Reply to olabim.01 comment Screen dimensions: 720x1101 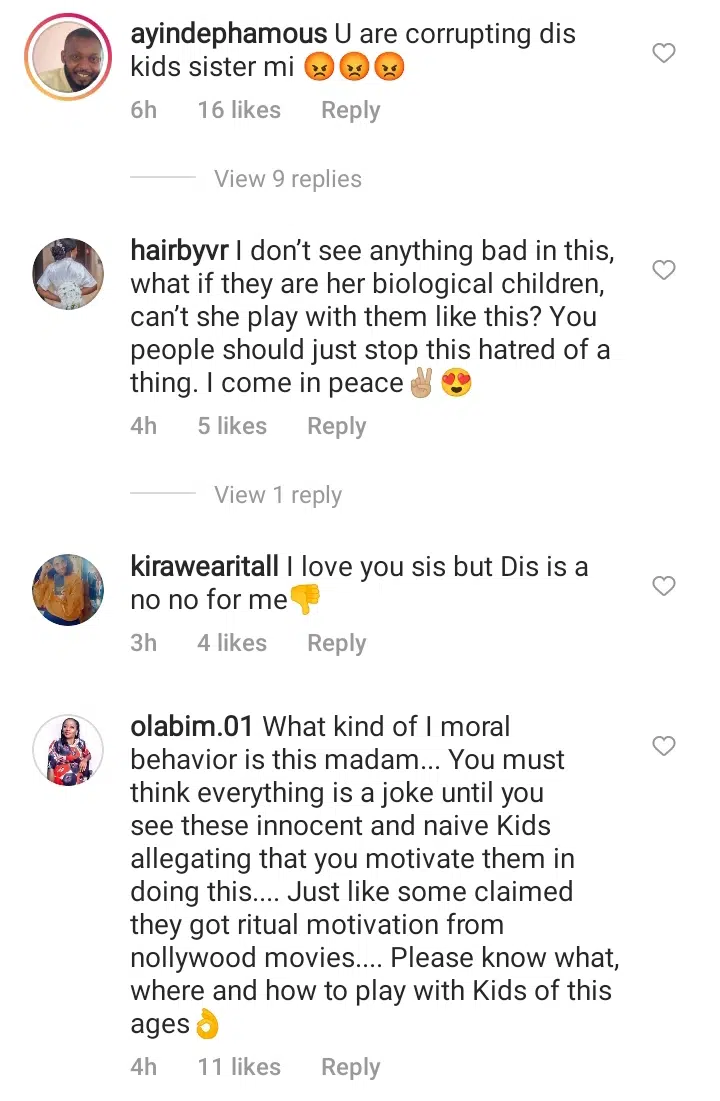click(x=350, y=1067)
